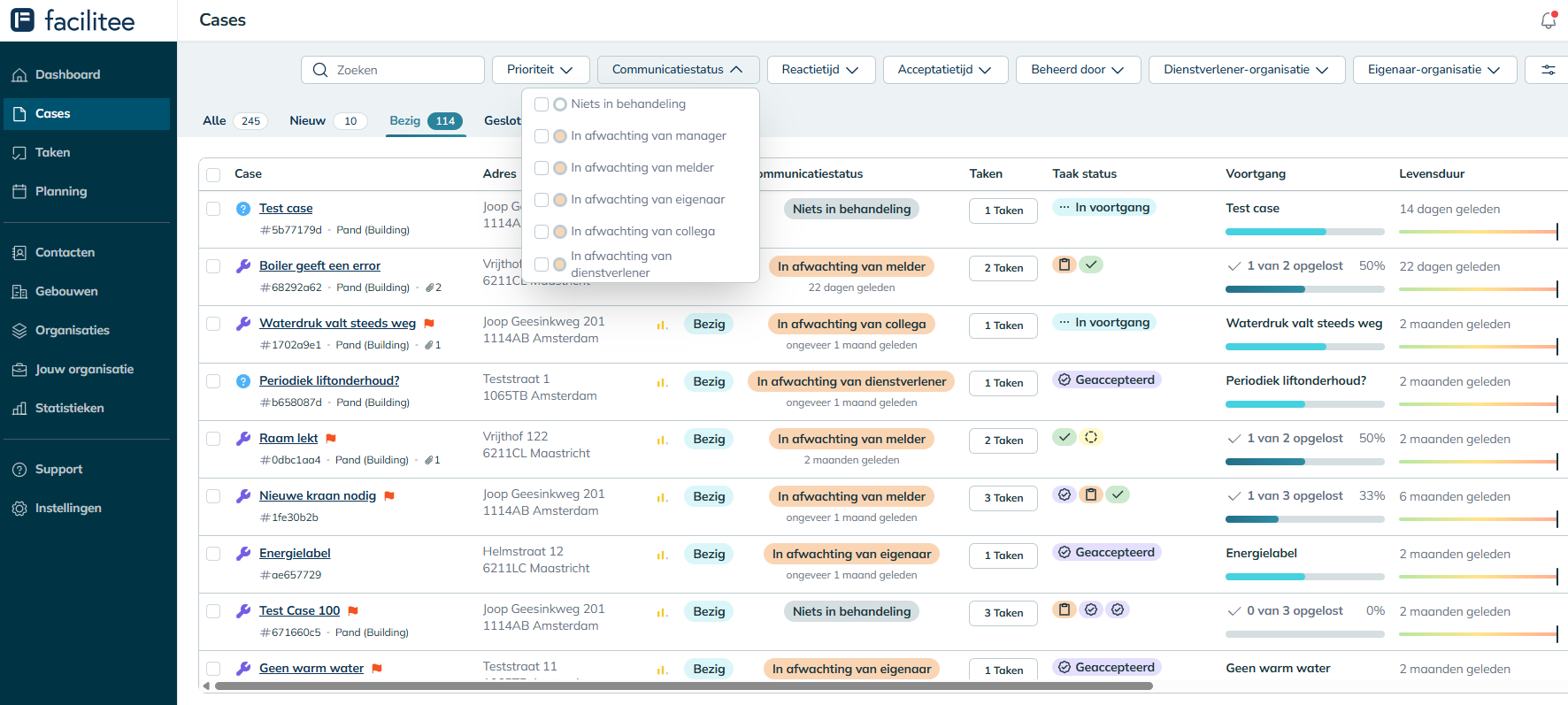Click the Dashboard home icon in sidebar
This screenshot has height=705, width=1568.
coord(19,75)
